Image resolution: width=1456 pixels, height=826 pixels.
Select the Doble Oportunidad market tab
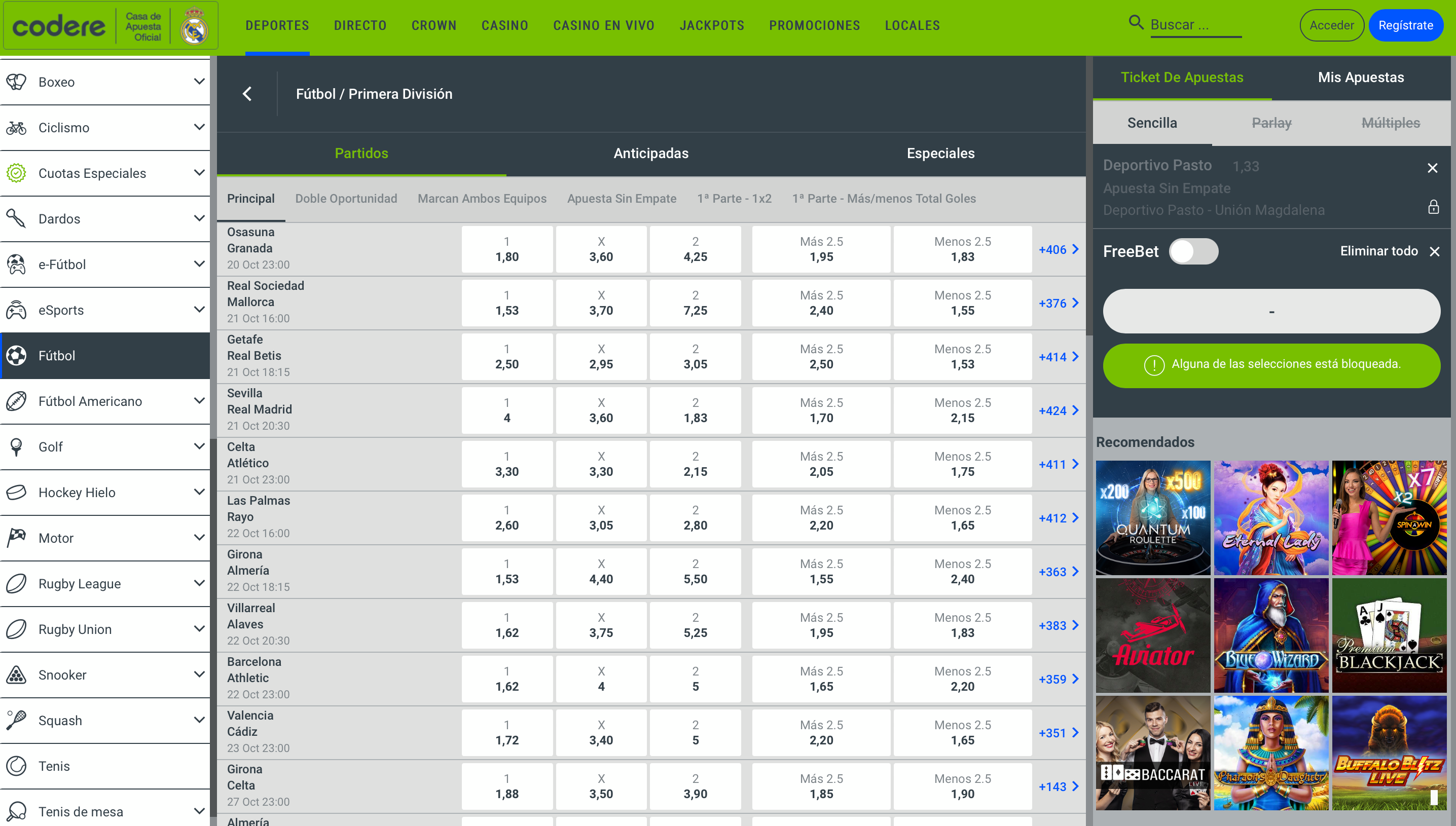tap(346, 199)
